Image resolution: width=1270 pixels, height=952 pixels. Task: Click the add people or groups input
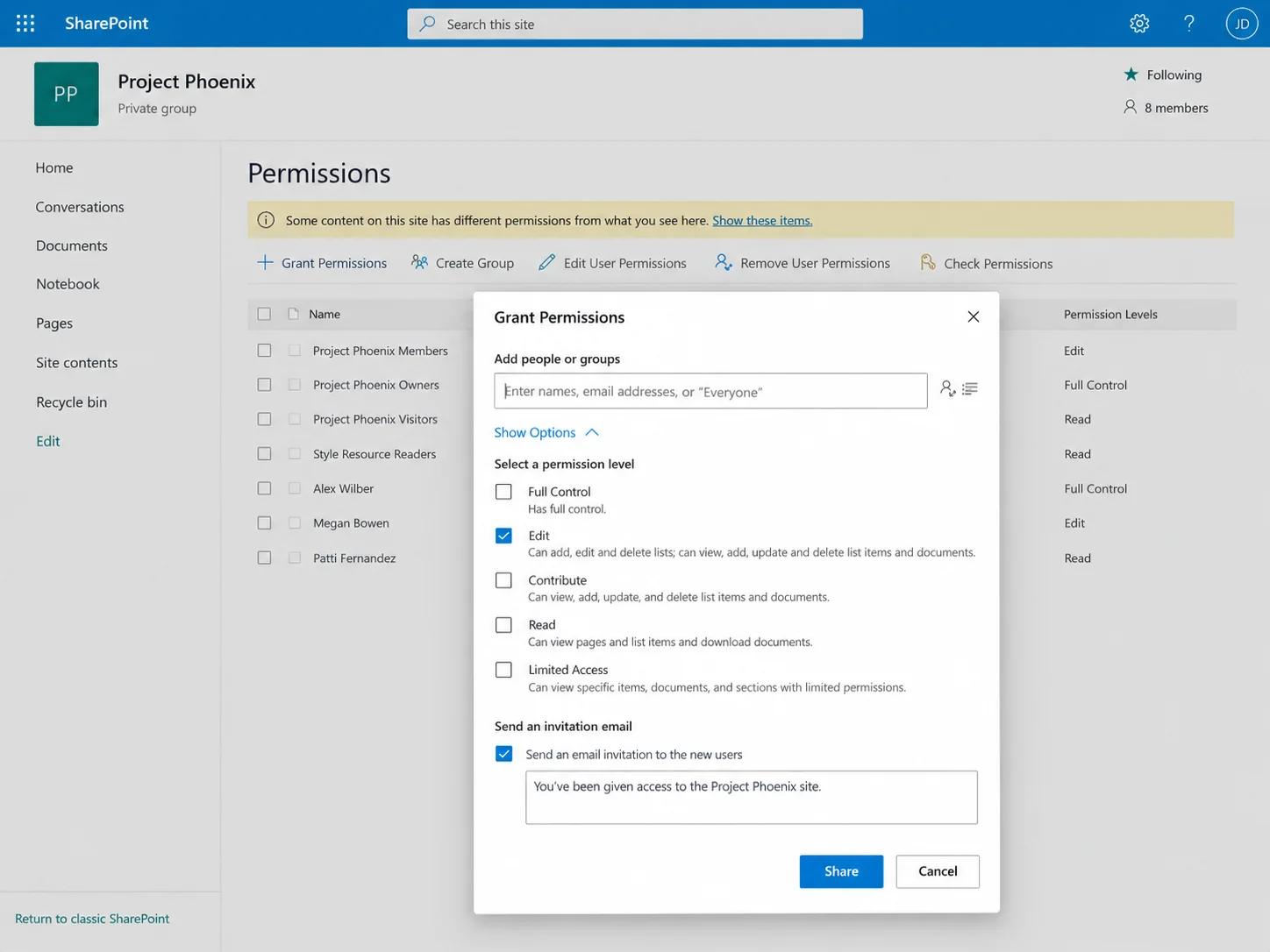710,391
